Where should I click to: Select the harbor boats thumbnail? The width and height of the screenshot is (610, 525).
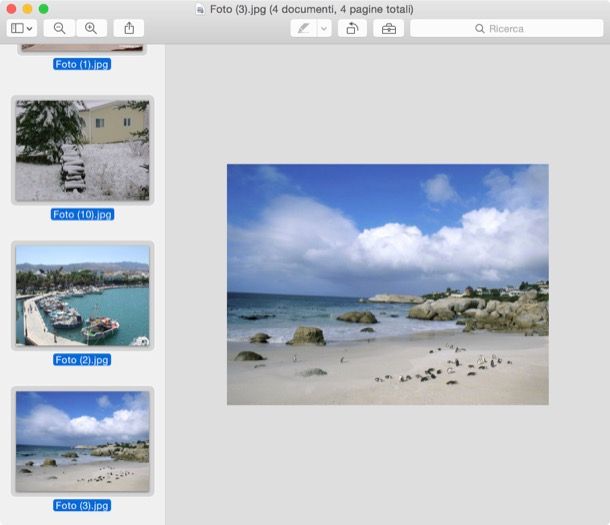82,296
